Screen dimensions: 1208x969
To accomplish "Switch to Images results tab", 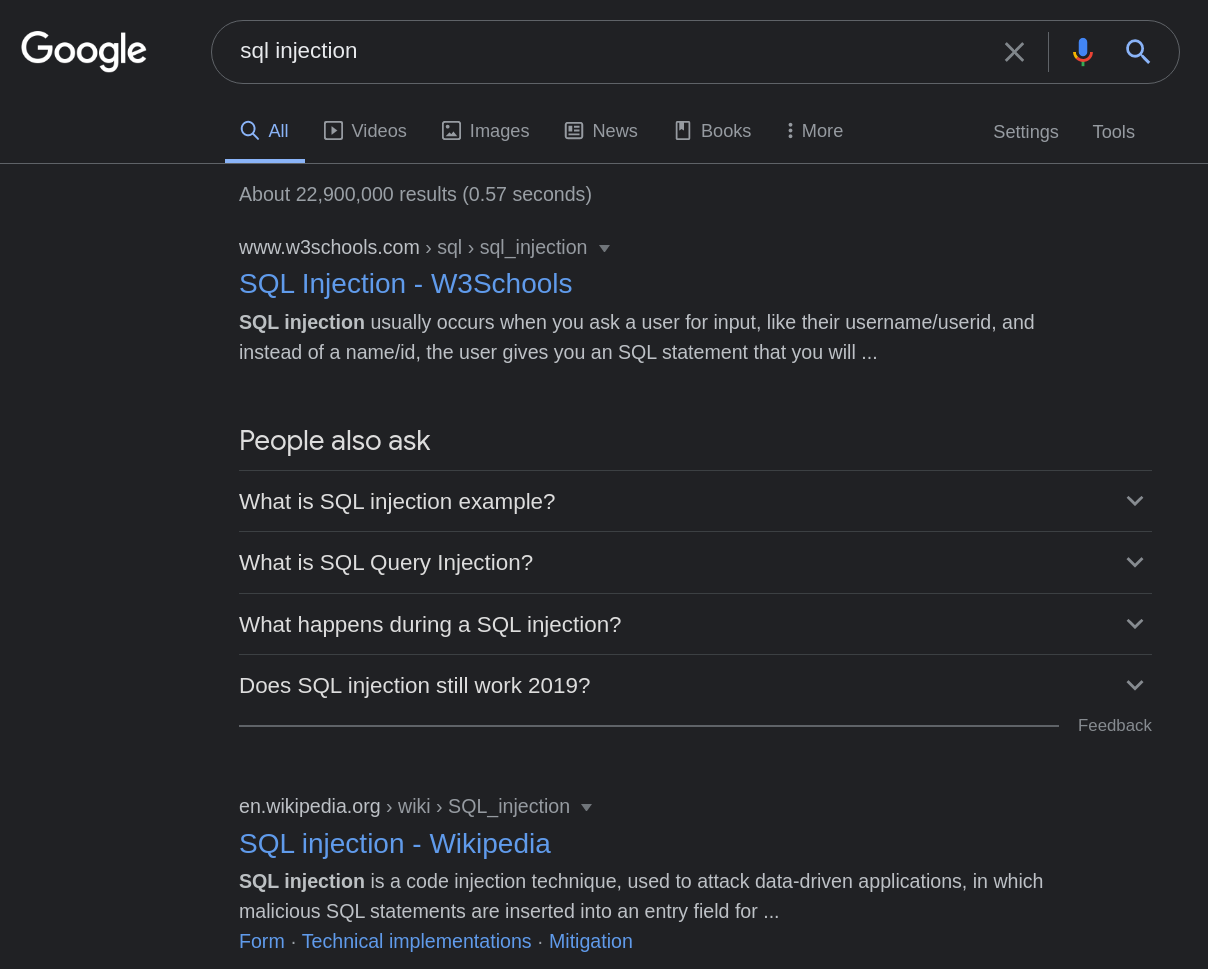I will point(485,131).
